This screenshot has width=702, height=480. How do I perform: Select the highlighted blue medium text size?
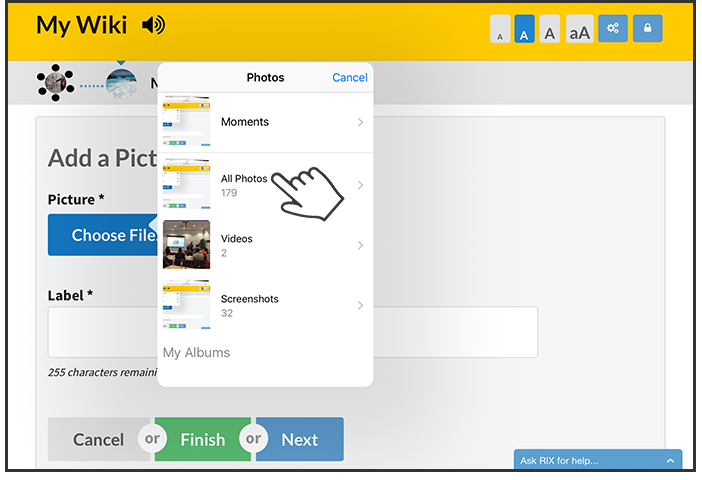(x=524, y=29)
